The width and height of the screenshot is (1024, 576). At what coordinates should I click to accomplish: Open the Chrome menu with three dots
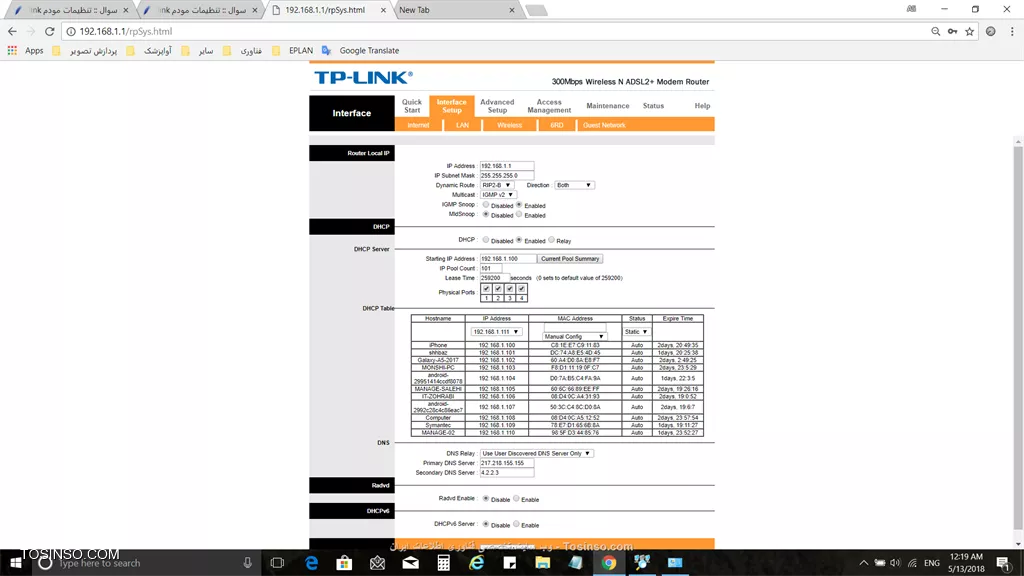[x=1012, y=31]
